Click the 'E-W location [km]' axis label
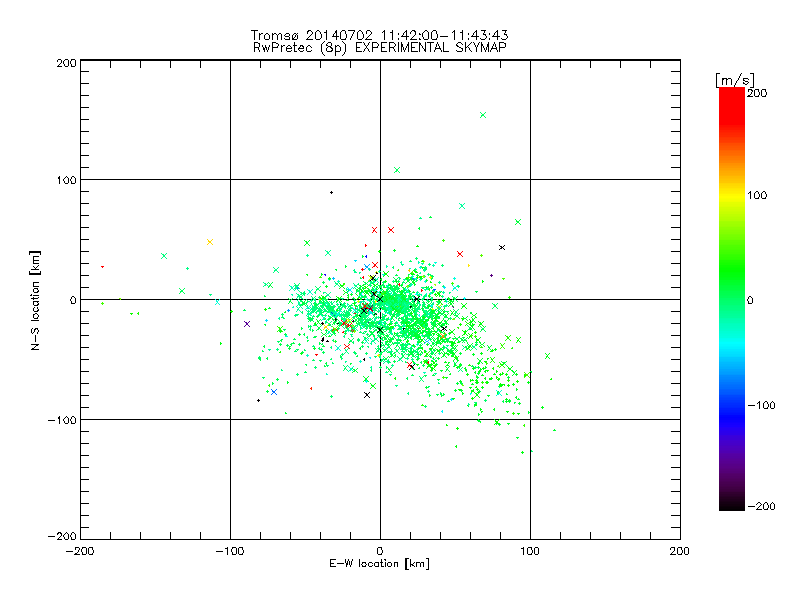 [x=379, y=564]
